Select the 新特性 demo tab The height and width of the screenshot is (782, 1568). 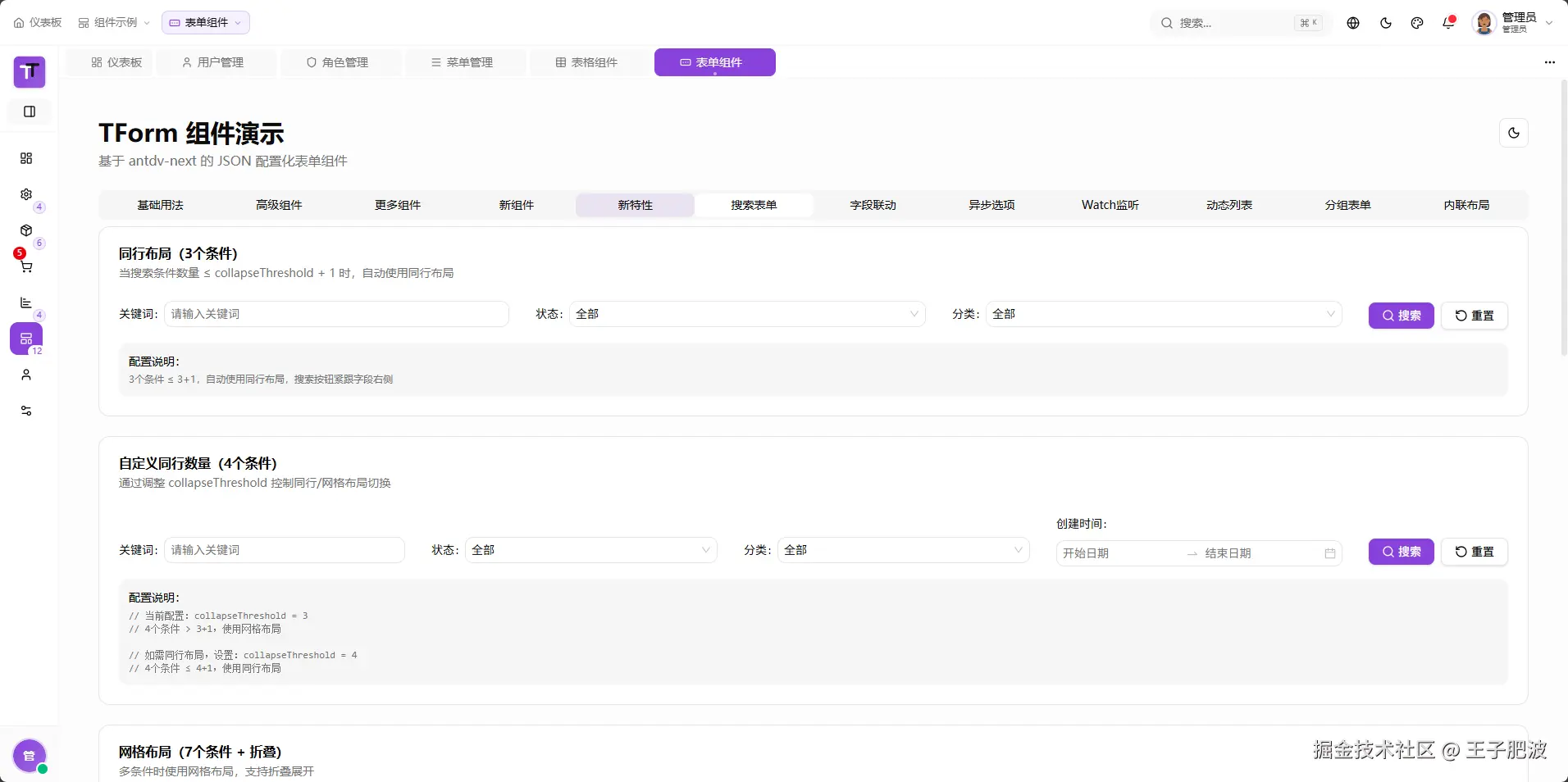point(636,205)
